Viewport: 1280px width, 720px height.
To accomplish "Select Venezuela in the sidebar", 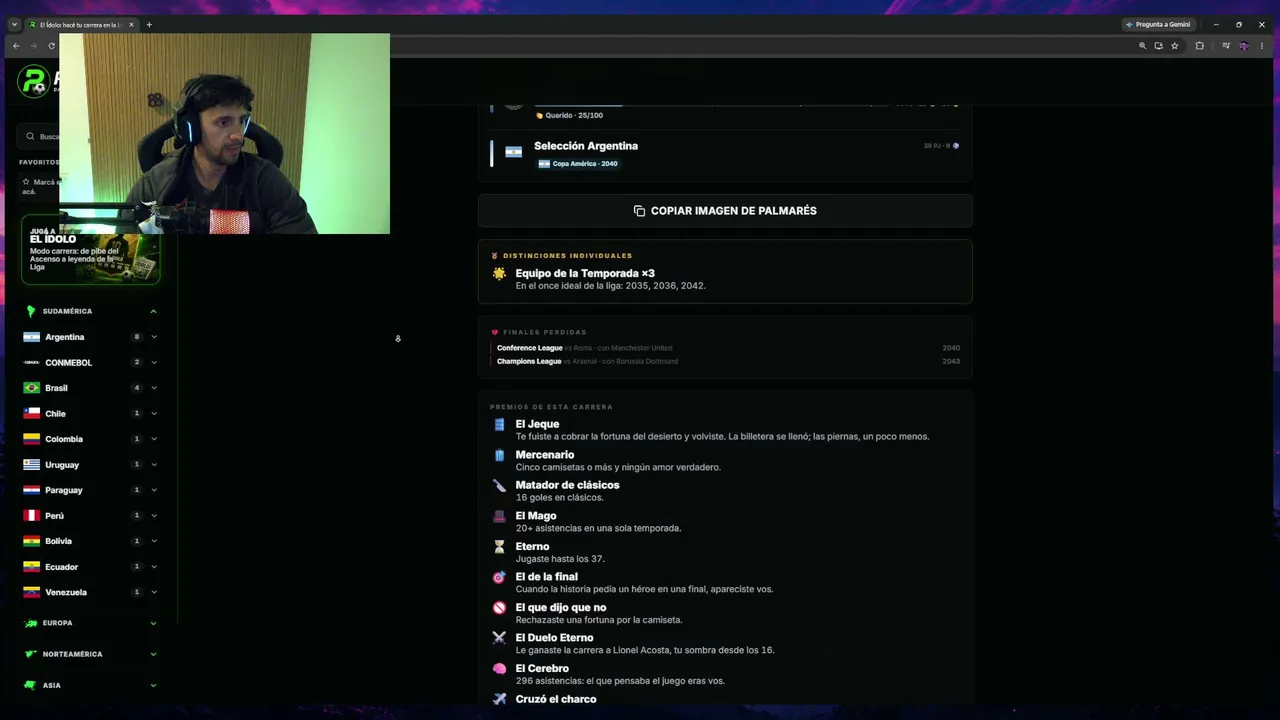I will (66, 592).
